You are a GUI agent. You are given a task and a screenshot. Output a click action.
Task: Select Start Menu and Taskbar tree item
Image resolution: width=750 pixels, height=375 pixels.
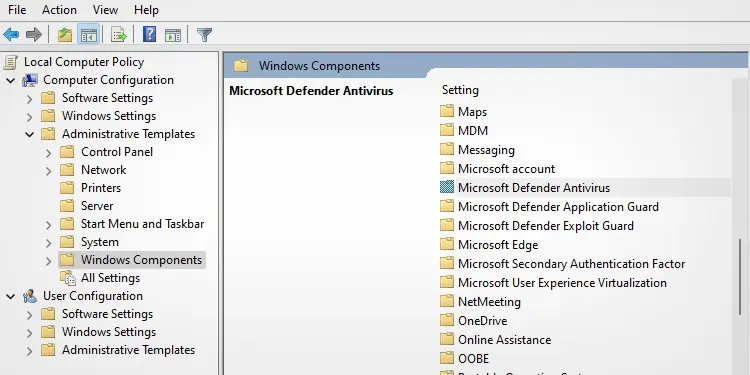[x=143, y=224]
